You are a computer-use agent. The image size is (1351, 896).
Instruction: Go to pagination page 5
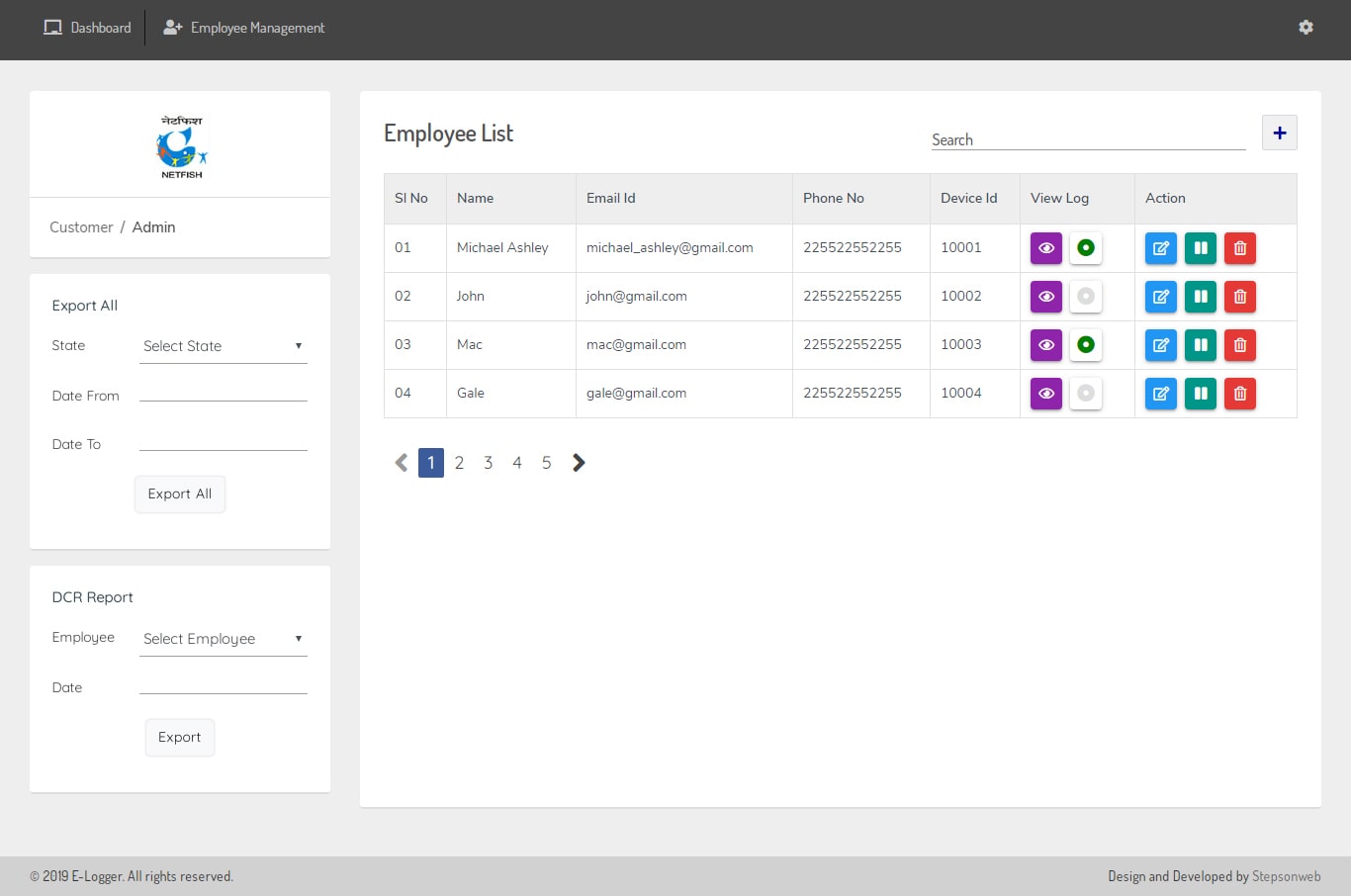pyautogui.click(x=546, y=463)
